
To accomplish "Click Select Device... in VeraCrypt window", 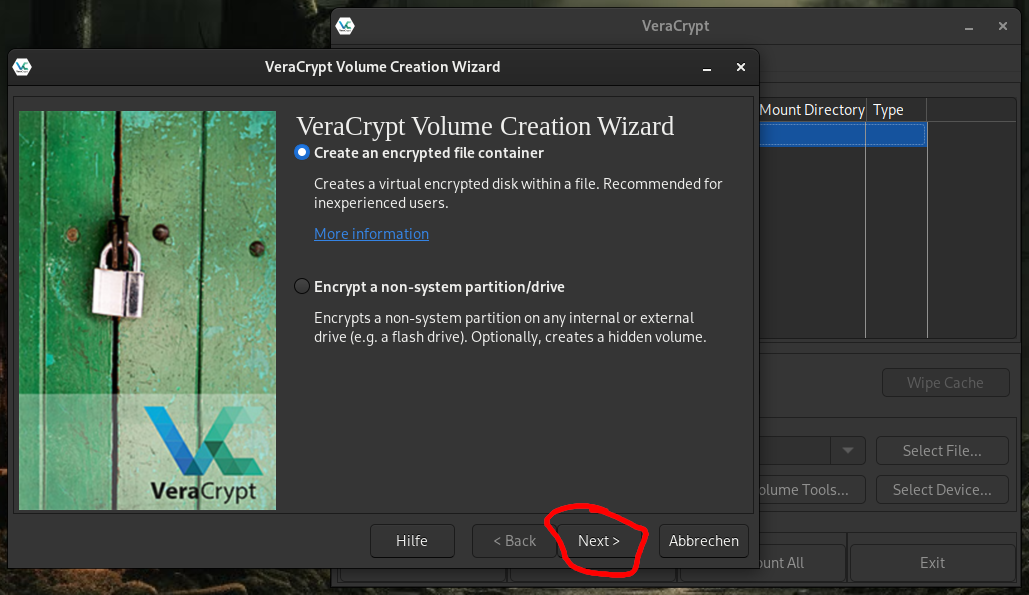I will coord(942,489).
